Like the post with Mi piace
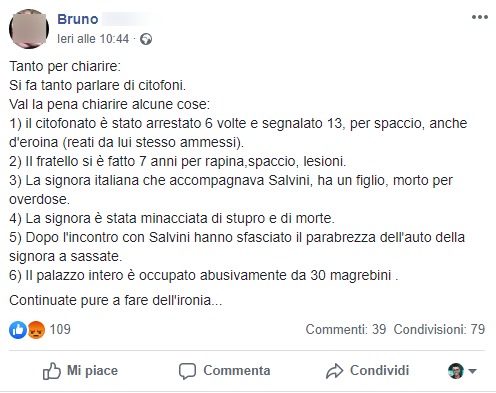This screenshot has height=393, width=496. point(80,371)
